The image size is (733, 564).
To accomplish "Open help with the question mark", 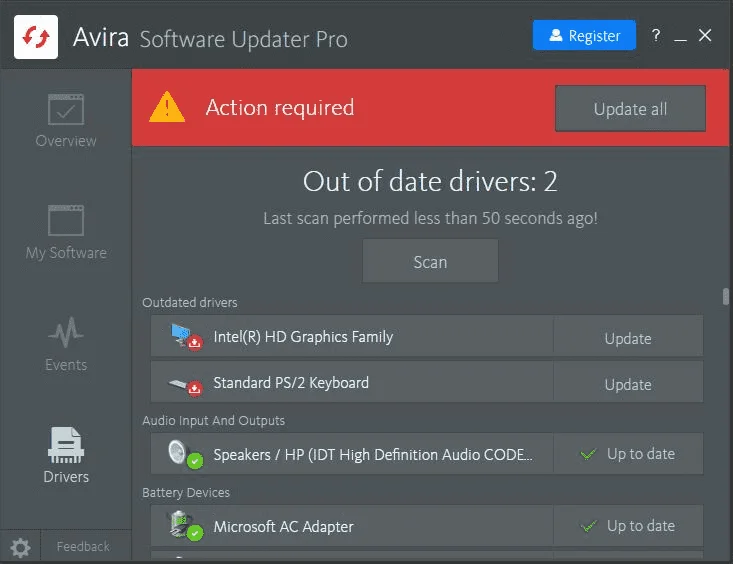I will click(656, 36).
